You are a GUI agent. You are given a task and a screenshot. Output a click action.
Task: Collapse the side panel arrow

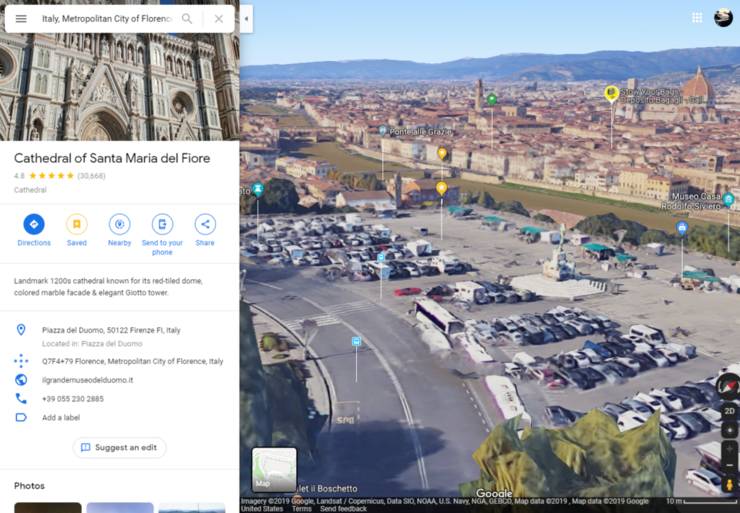(x=247, y=18)
